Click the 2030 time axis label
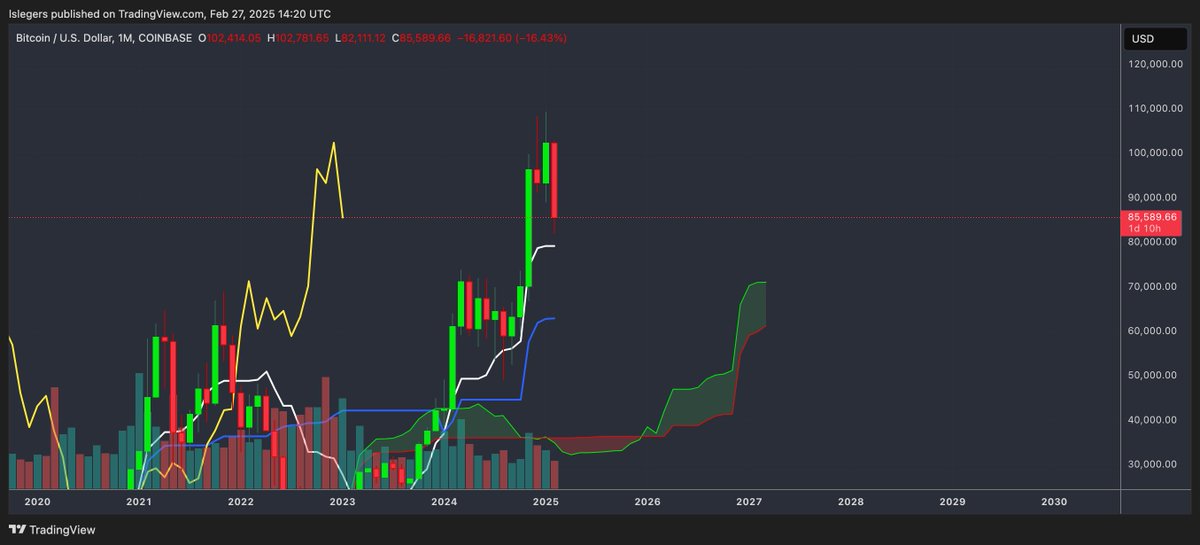This screenshot has height=545, width=1200. coord(1054,501)
